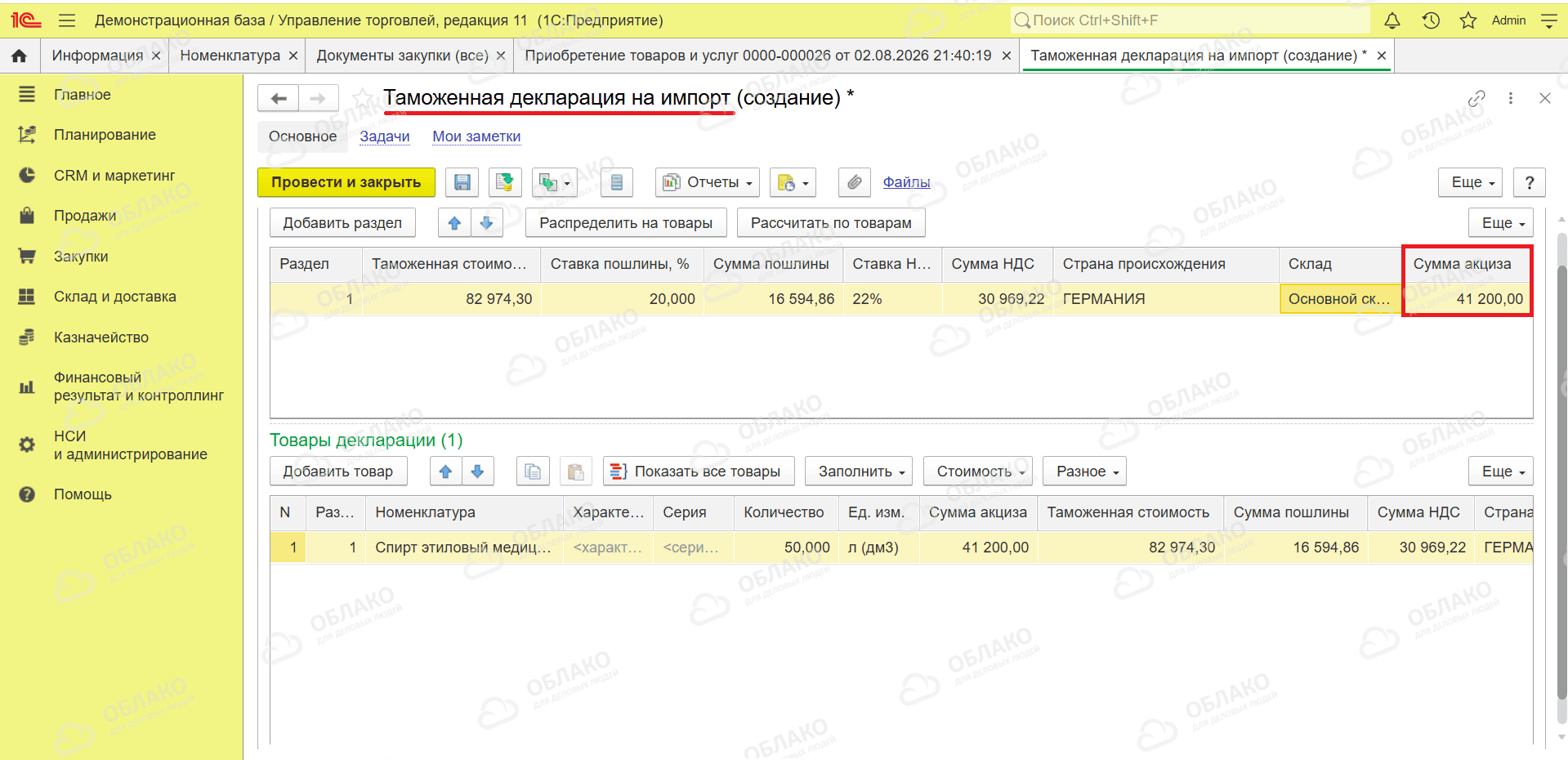
Task: Open Казначейство in the sidebar
Action: (x=101, y=338)
